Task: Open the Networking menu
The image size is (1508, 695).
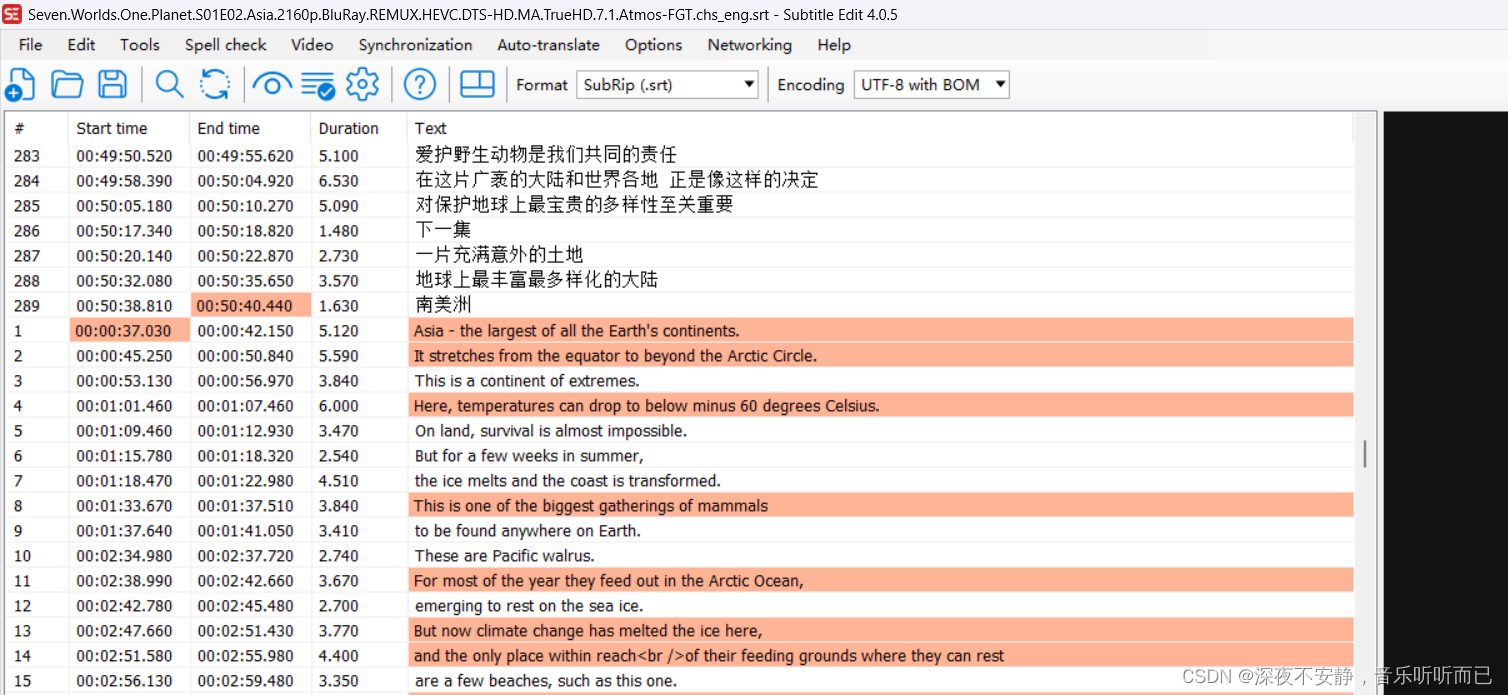Action: pos(749,45)
